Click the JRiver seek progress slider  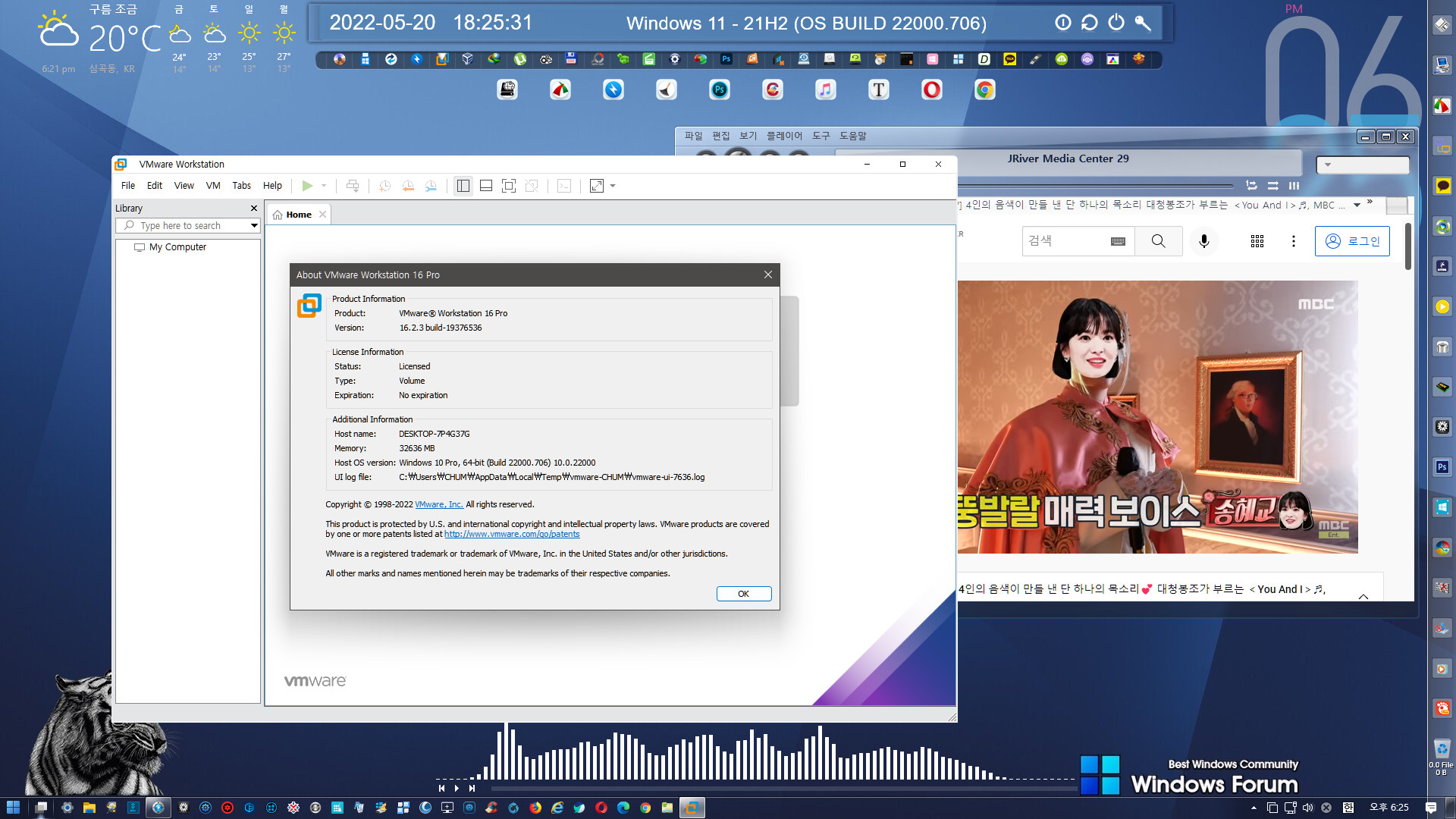pyautogui.click(x=1096, y=186)
